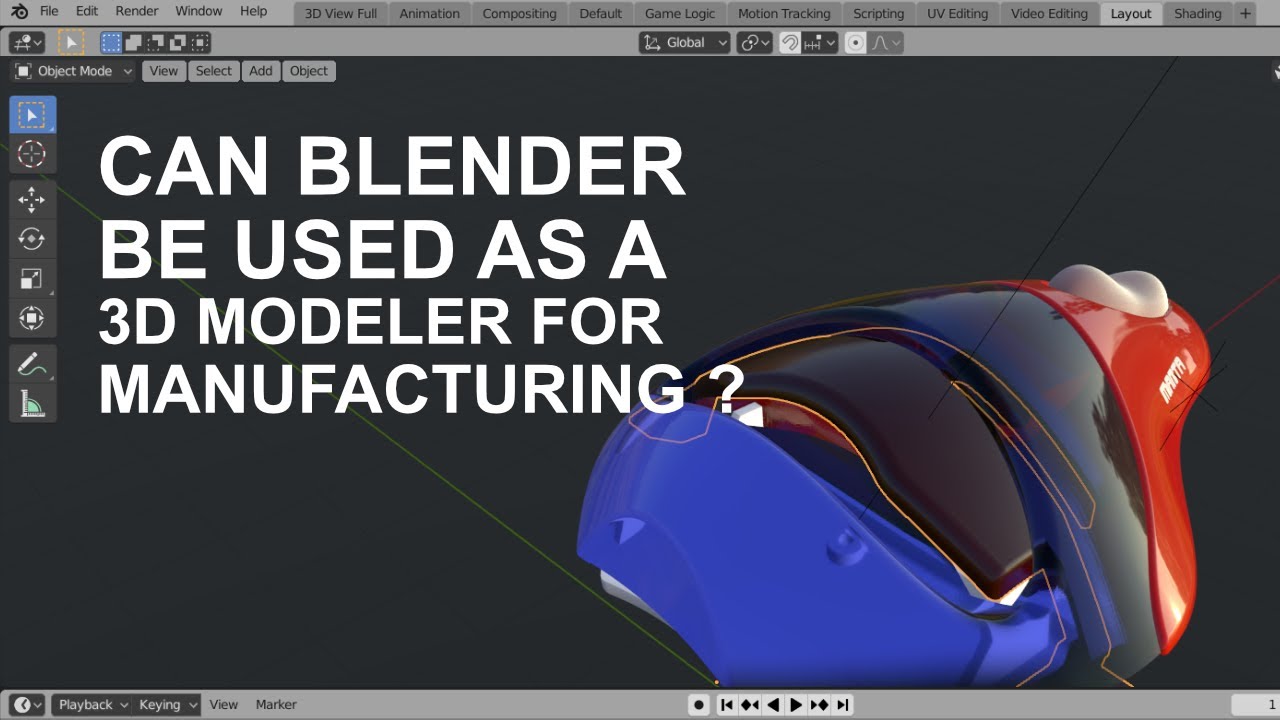The width and height of the screenshot is (1280, 720).
Task: Set selection mode to Extend
Action: point(133,43)
